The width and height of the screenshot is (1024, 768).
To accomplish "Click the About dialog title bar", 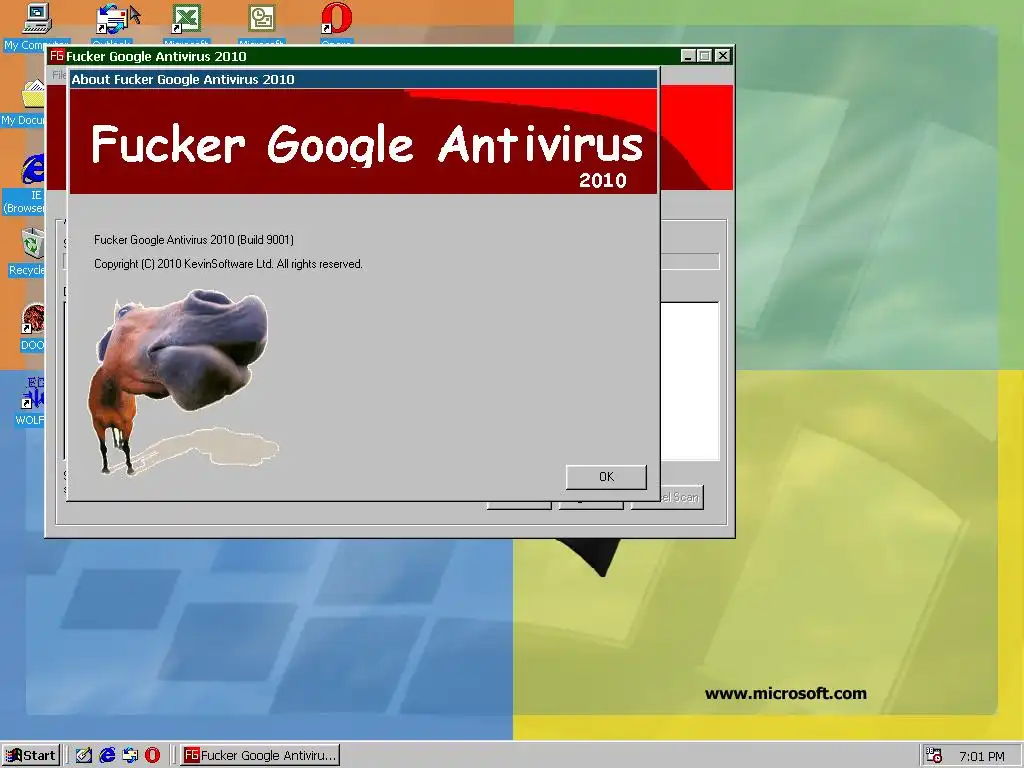I will 363,79.
